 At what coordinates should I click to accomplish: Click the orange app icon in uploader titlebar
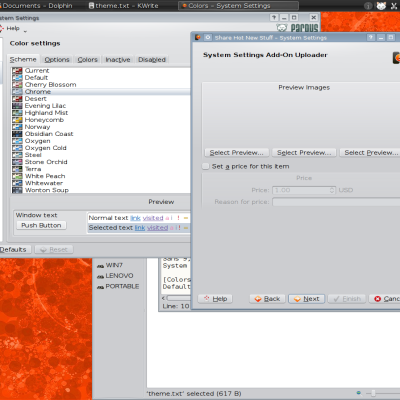198,37
